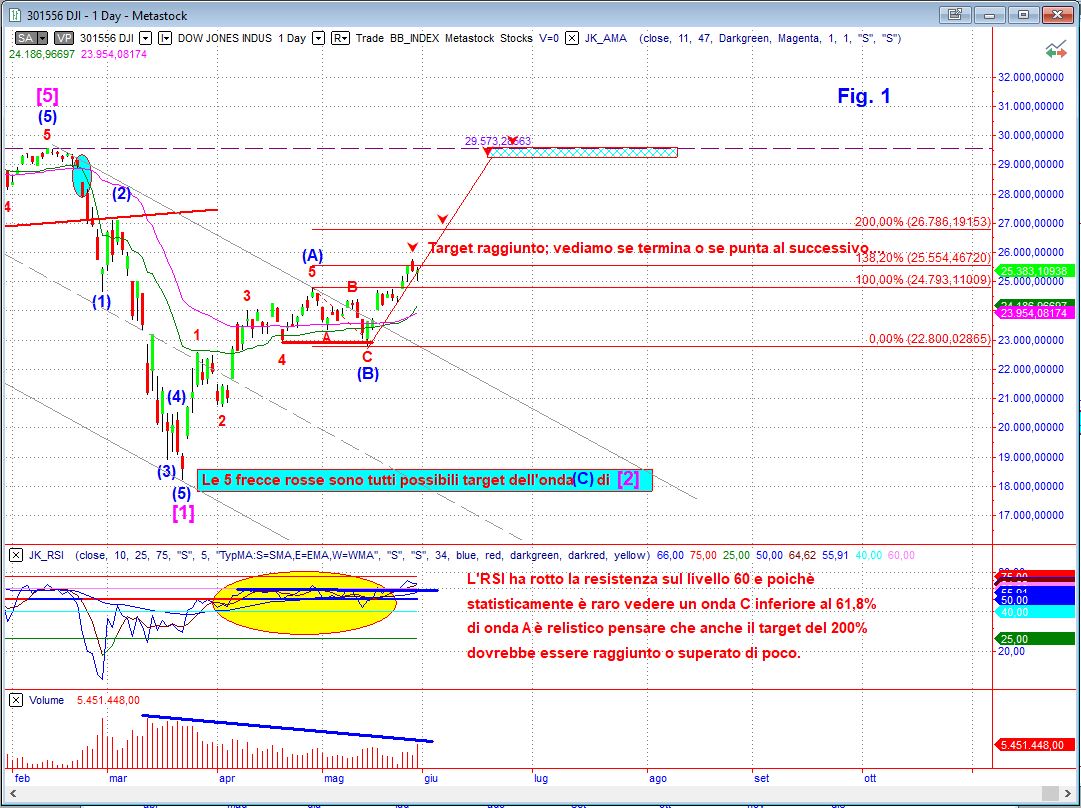The image size is (1081, 808).
Task: Select the cyan-hatched target zone rectangle
Action: click(x=583, y=152)
